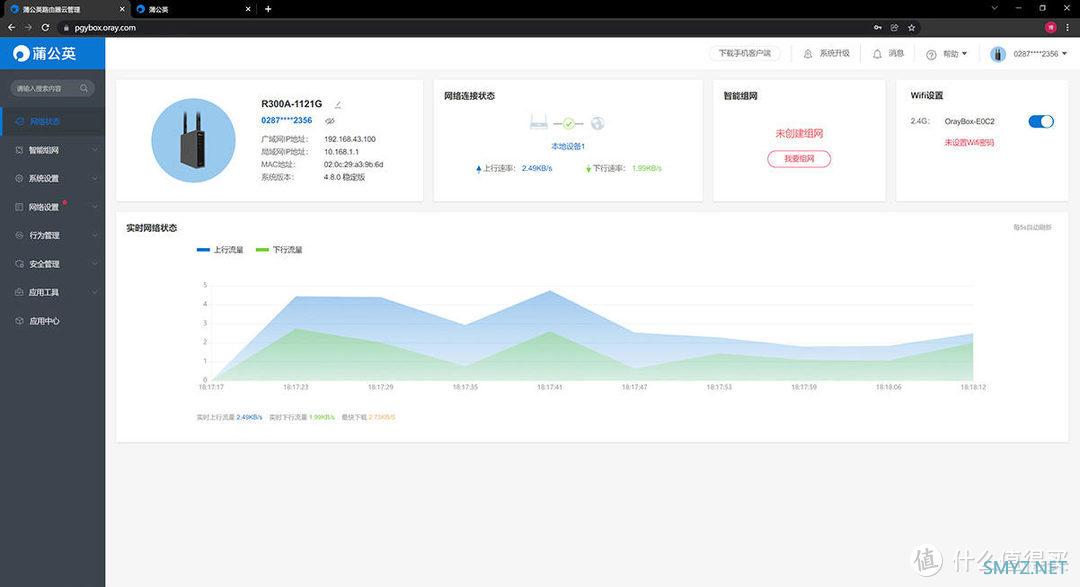
Task: Open the 本地设备1 link
Action: point(568,146)
